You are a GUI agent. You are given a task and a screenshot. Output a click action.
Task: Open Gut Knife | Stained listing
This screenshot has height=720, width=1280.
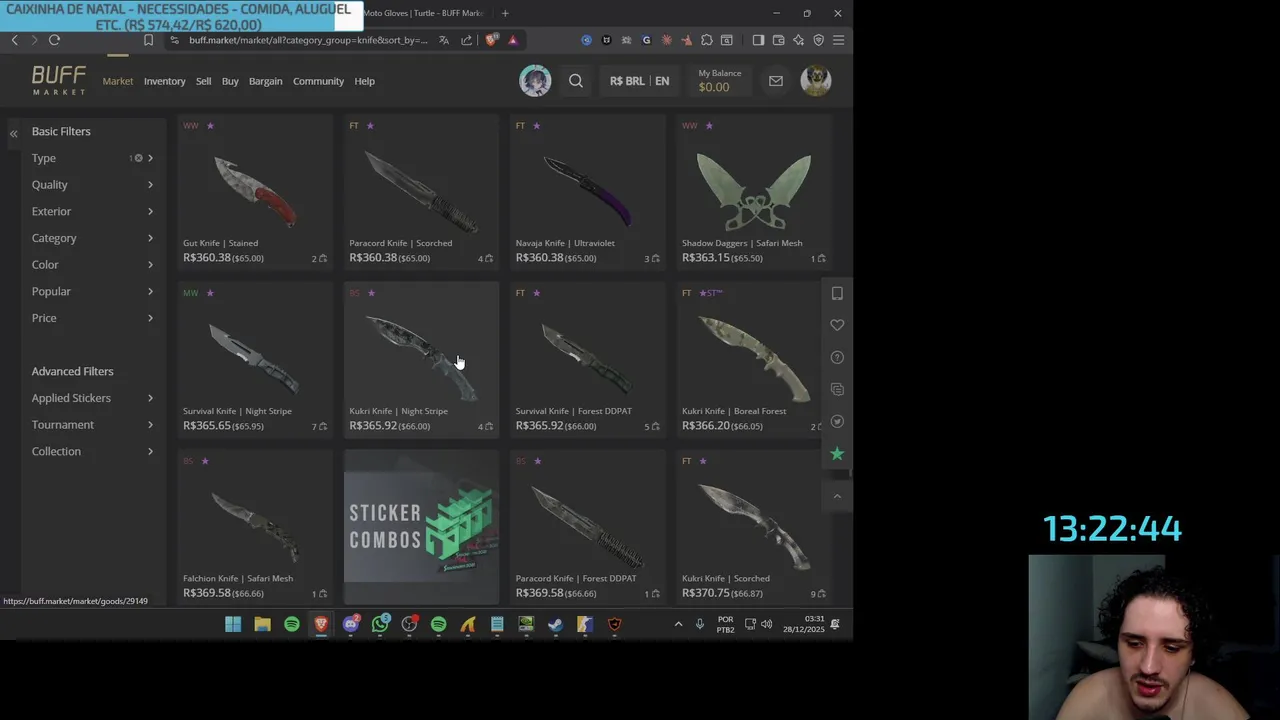click(x=255, y=191)
